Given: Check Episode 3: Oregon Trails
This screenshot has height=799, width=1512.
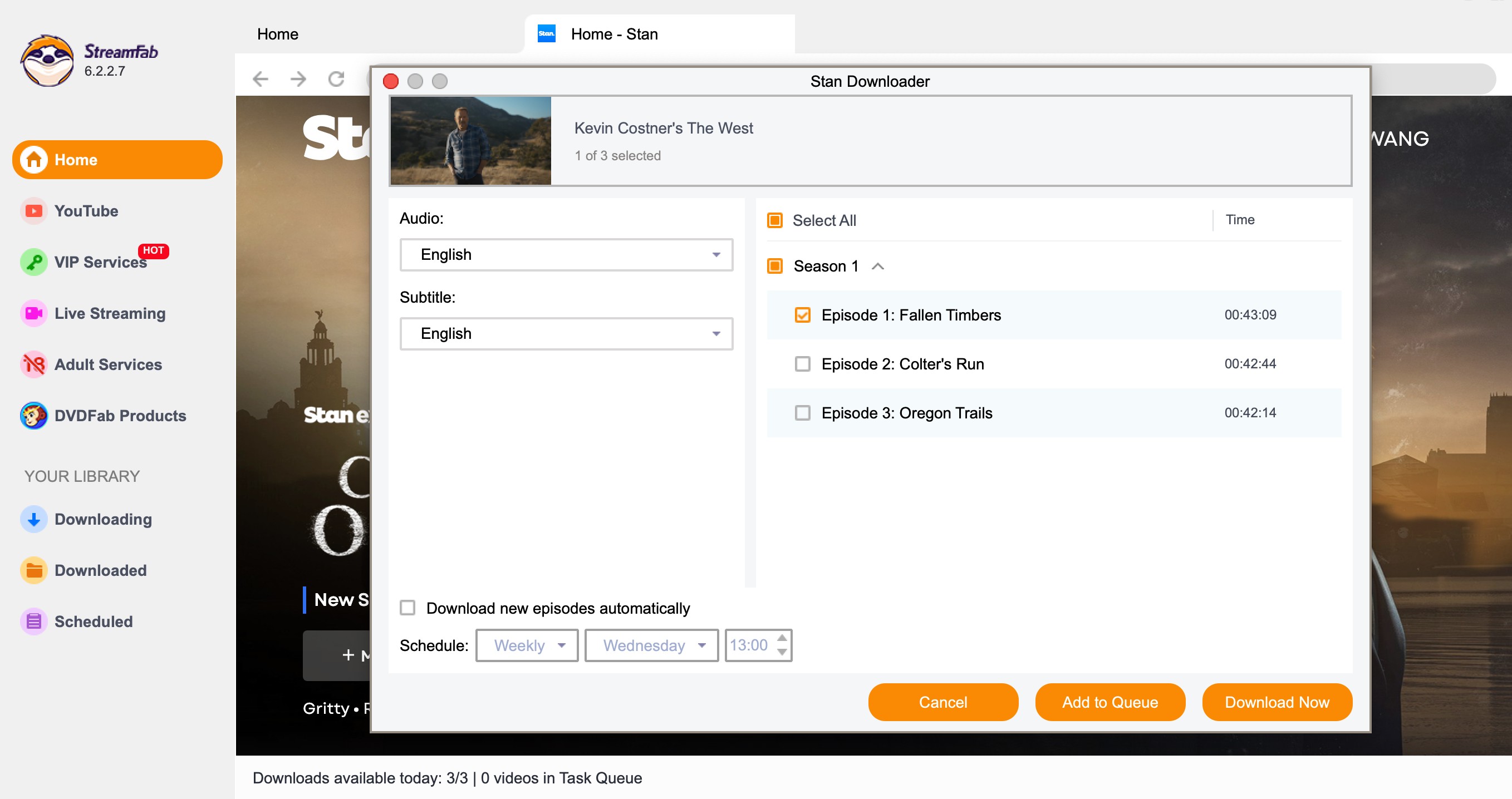Looking at the screenshot, I should (802, 413).
